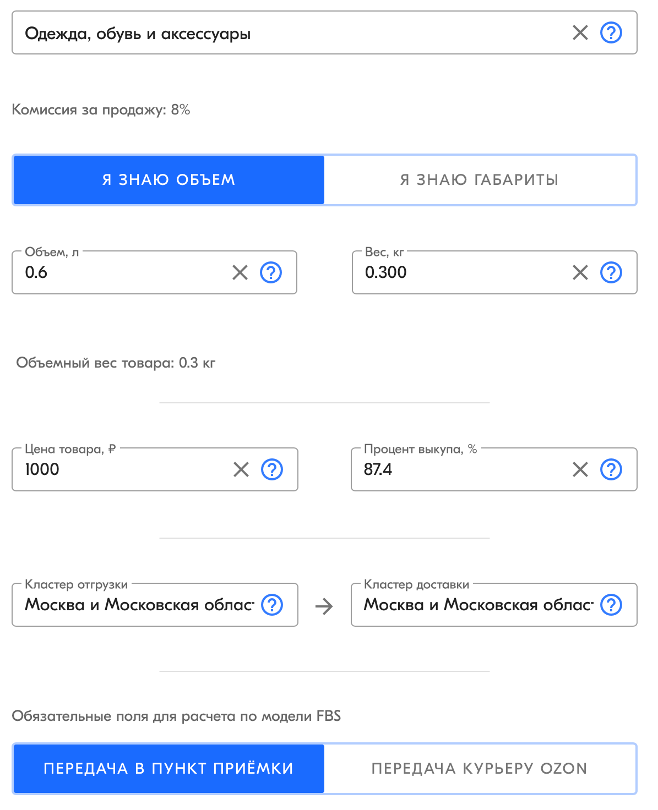Screen dimensions: 658x810
Task: Open help for Кластер доставки
Action: pyautogui.click(x=611, y=605)
